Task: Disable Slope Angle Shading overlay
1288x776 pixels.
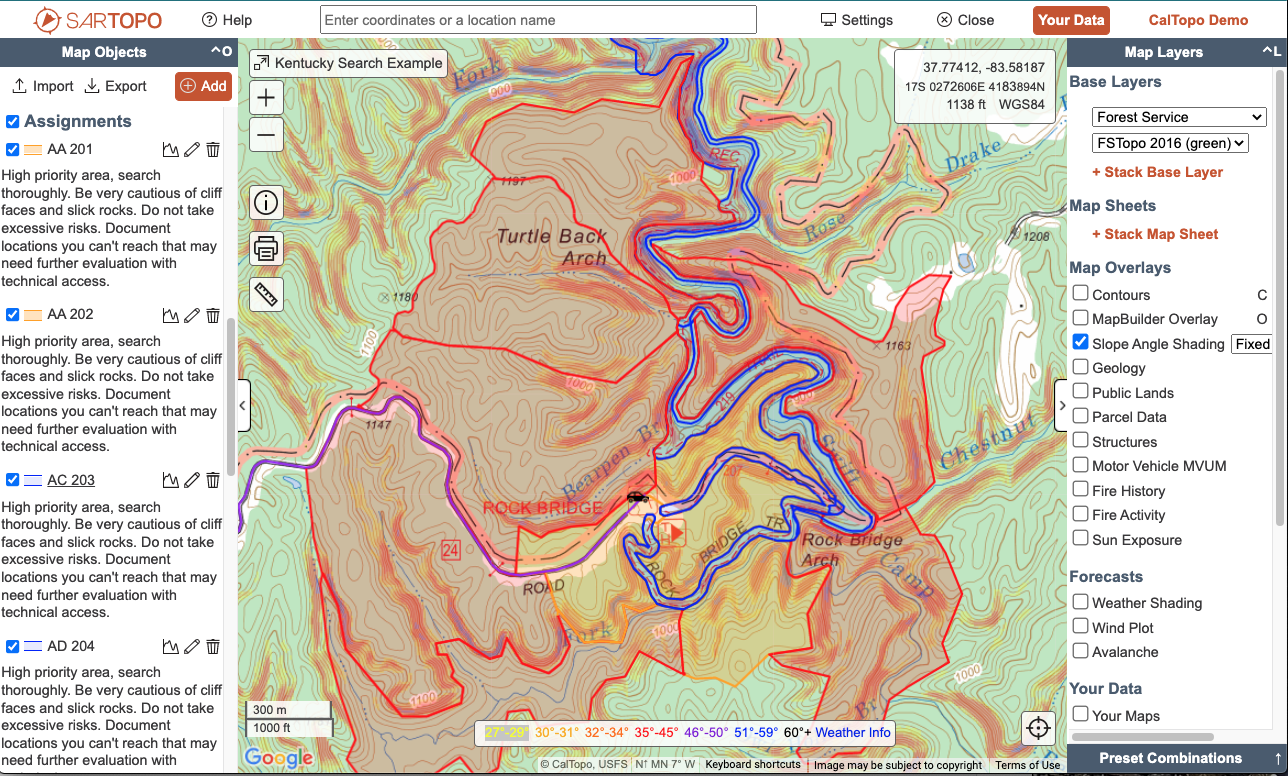Action: (1081, 342)
